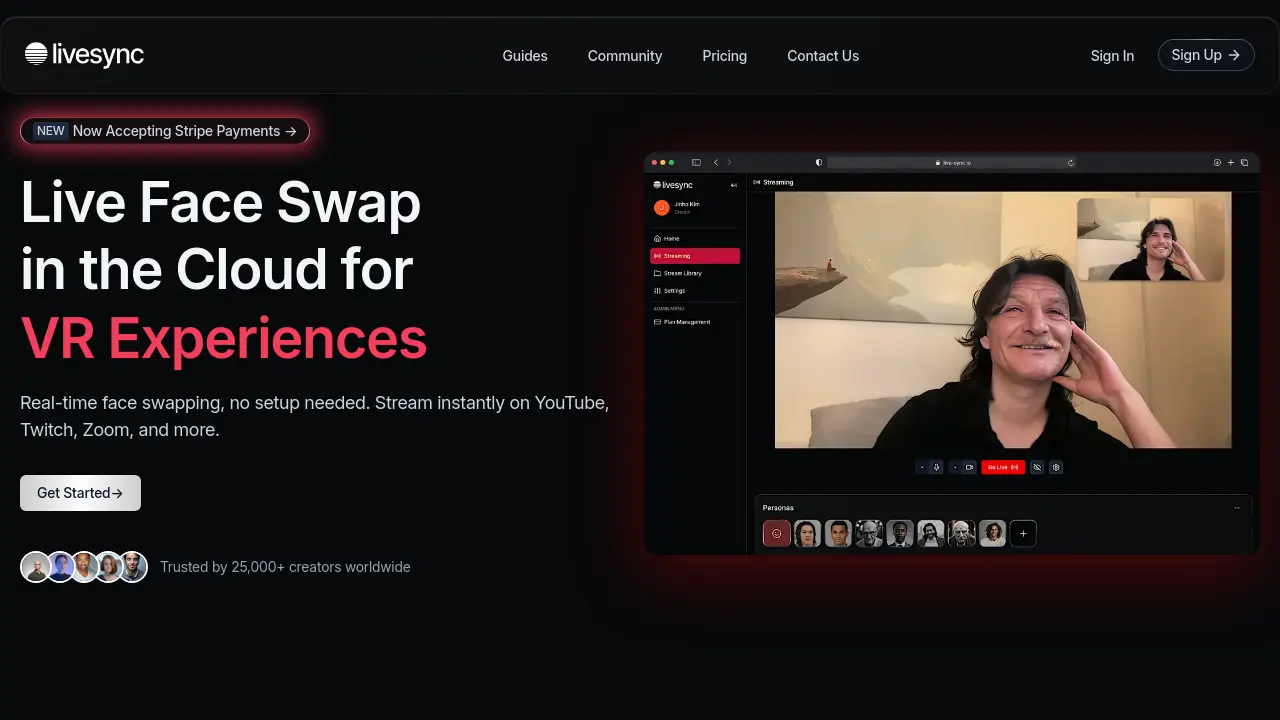This screenshot has width=1280, height=720.
Task: Open the Guides page
Action: 525,56
